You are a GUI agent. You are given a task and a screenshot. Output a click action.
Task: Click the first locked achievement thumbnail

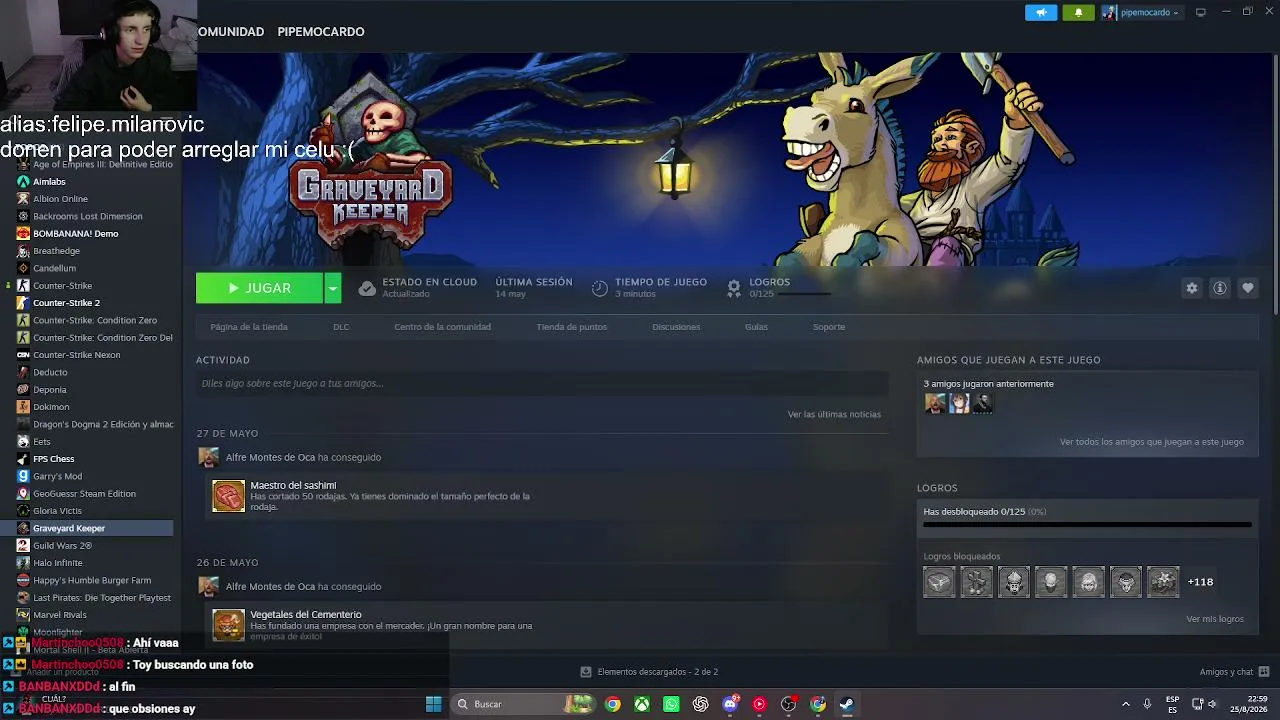click(x=940, y=582)
